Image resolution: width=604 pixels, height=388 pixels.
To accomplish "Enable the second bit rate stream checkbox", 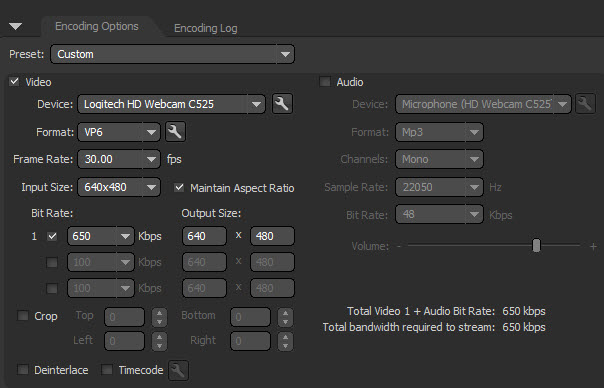I will [52, 262].
